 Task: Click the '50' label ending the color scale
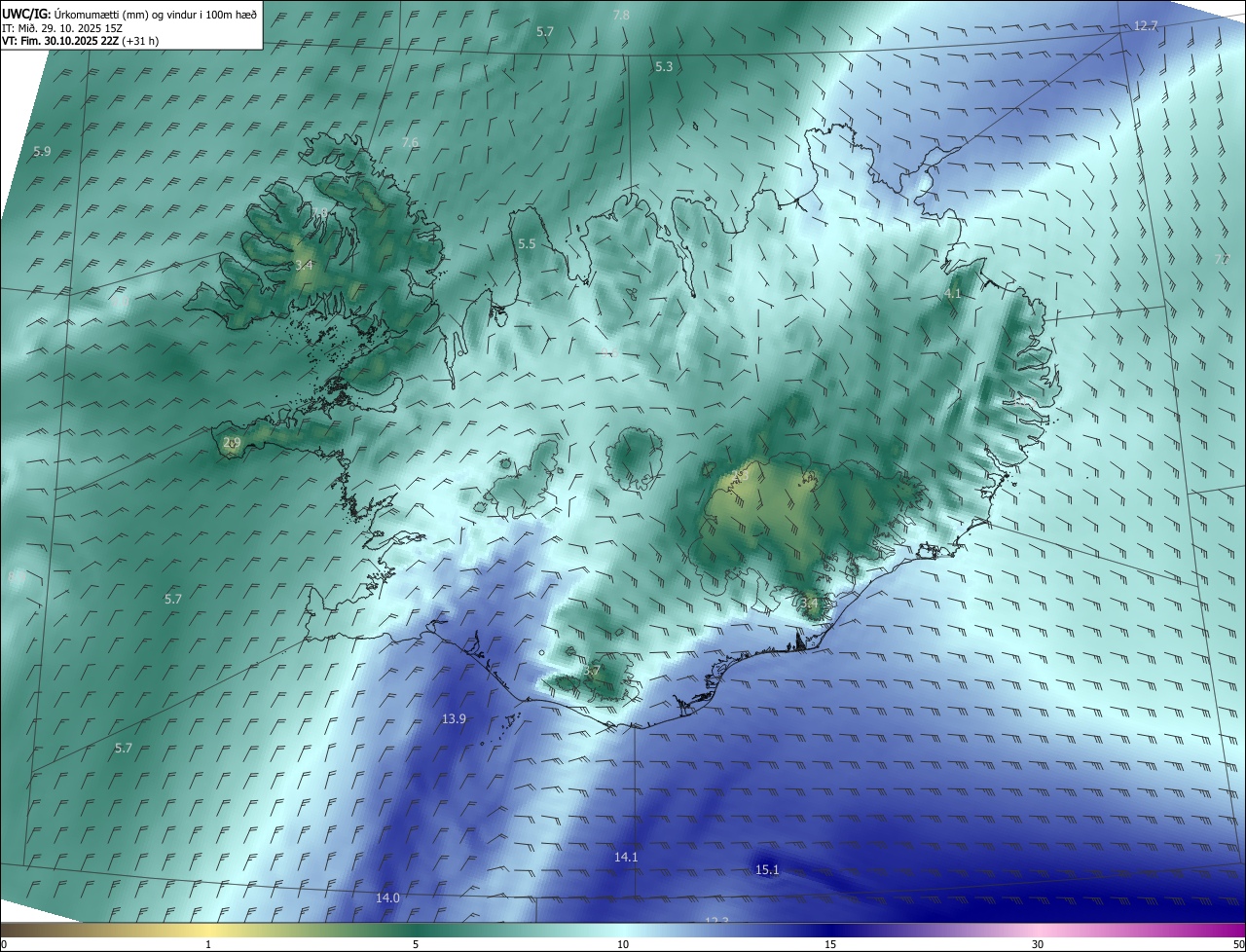[x=1237, y=944]
